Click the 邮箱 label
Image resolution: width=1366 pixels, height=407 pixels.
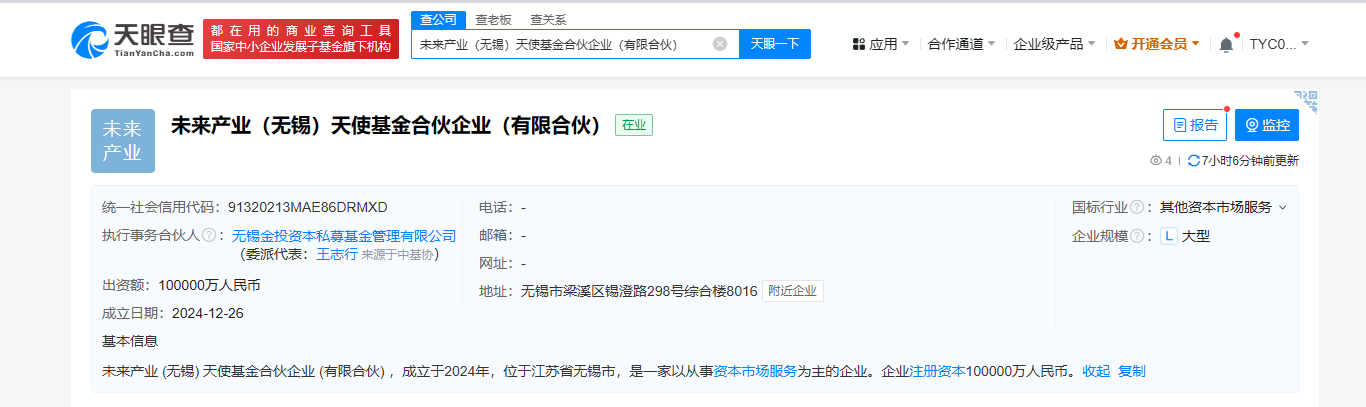tap(497, 235)
